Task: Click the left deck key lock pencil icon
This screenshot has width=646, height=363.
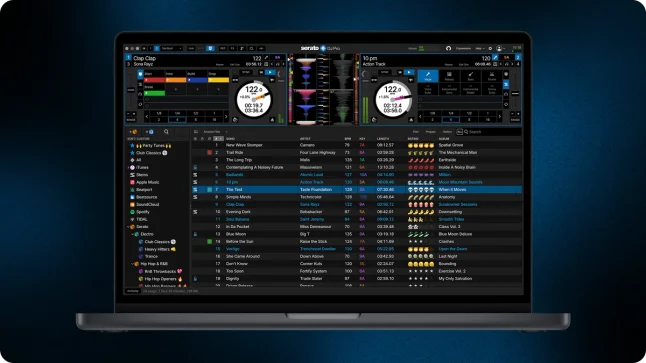Action: coord(266,58)
